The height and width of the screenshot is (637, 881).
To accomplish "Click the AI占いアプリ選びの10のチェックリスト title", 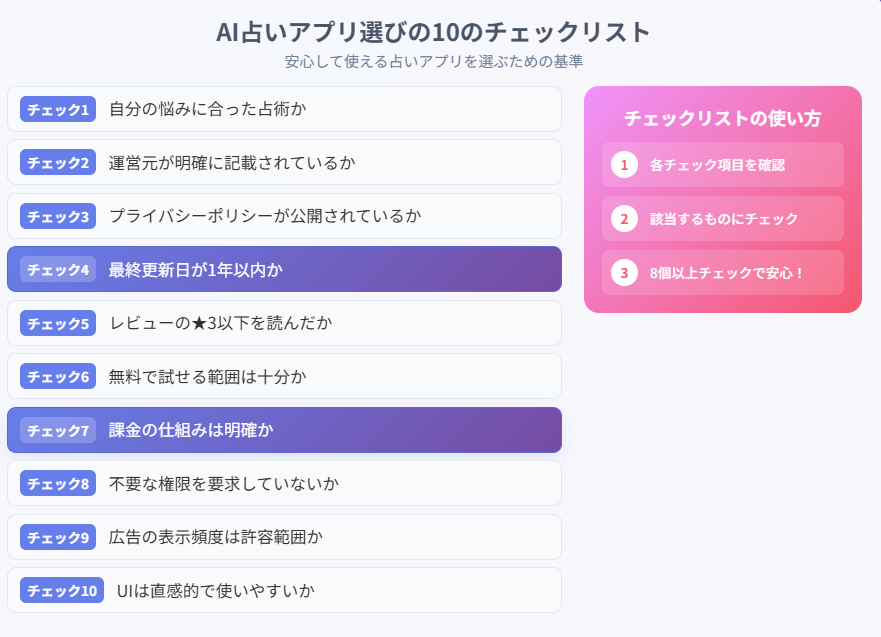I will [433, 32].
